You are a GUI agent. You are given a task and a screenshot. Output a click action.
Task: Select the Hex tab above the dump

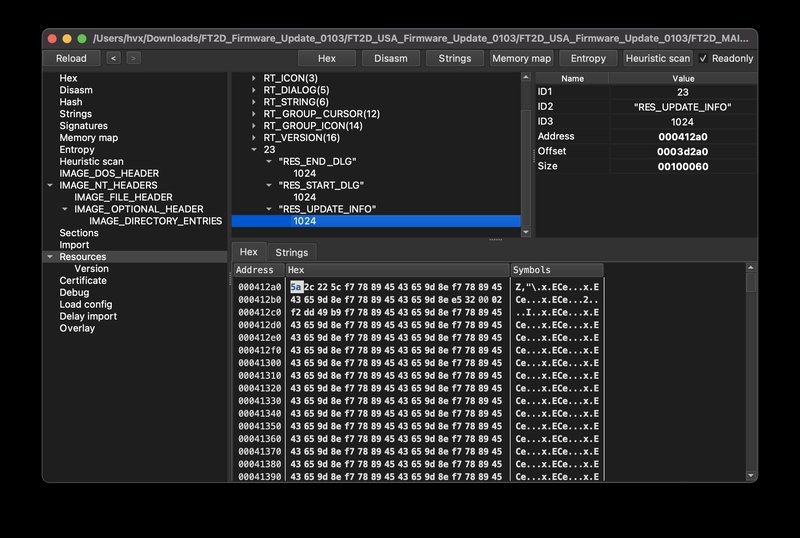(x=249, y=253)
